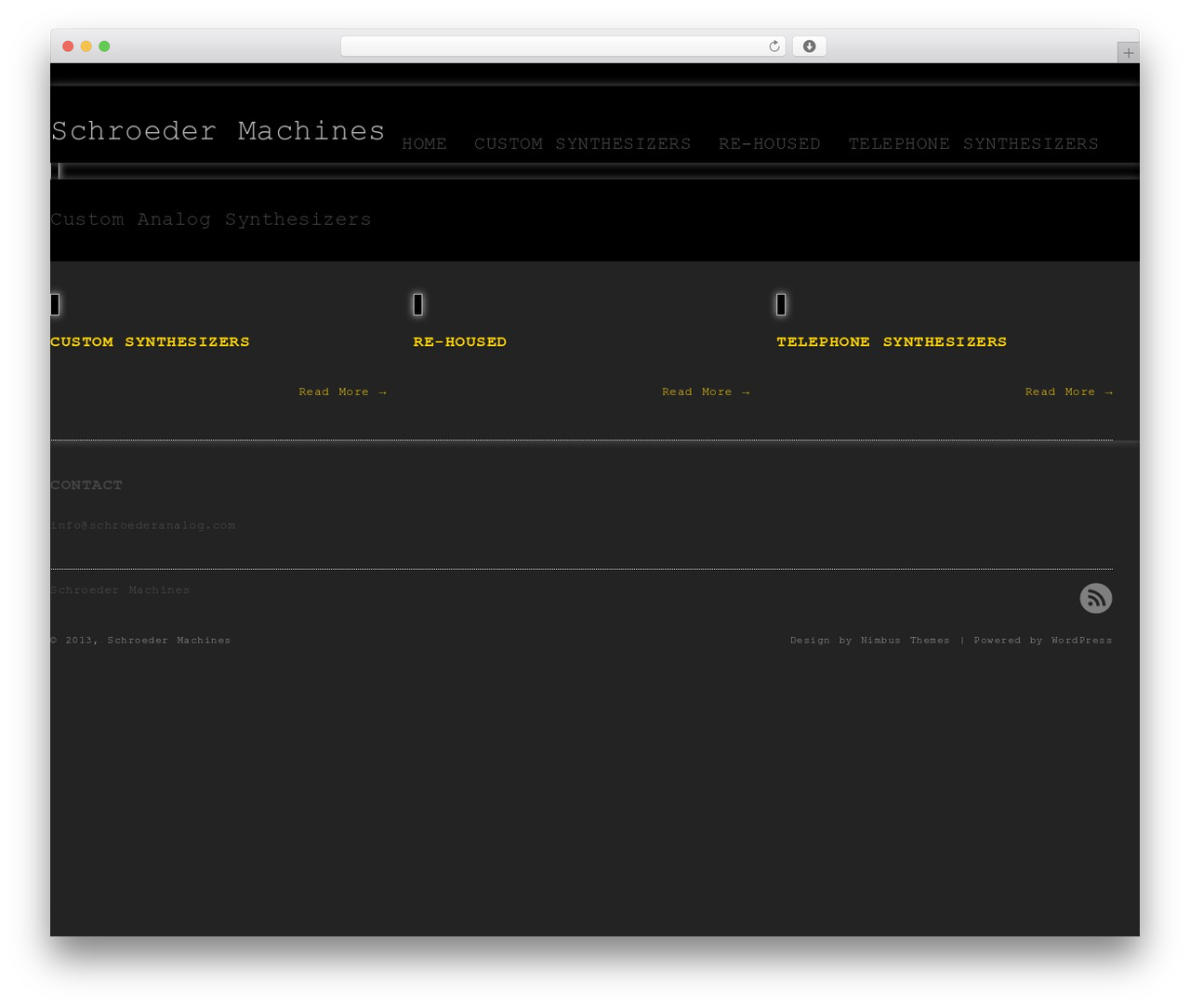The height and width of the screenshot is (1008, 1190).
Task: Click the browser download arrow icon
Action: (x=809, y=46)
